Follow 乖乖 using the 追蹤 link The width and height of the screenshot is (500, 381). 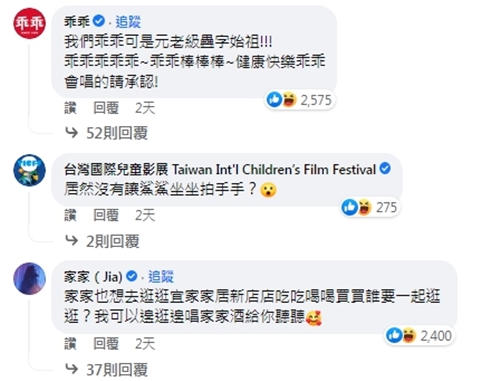[x=128, y=22]
